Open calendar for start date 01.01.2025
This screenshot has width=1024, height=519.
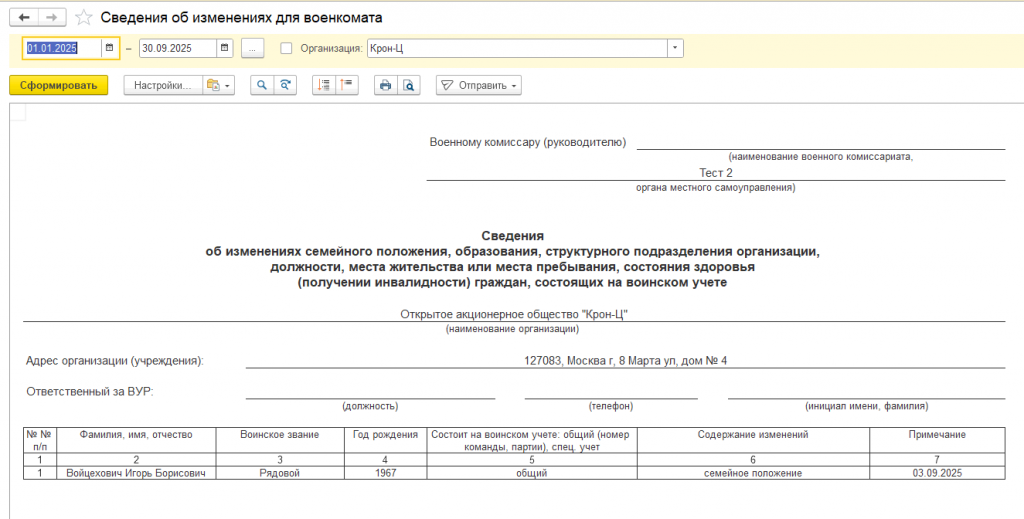[109, 48]
